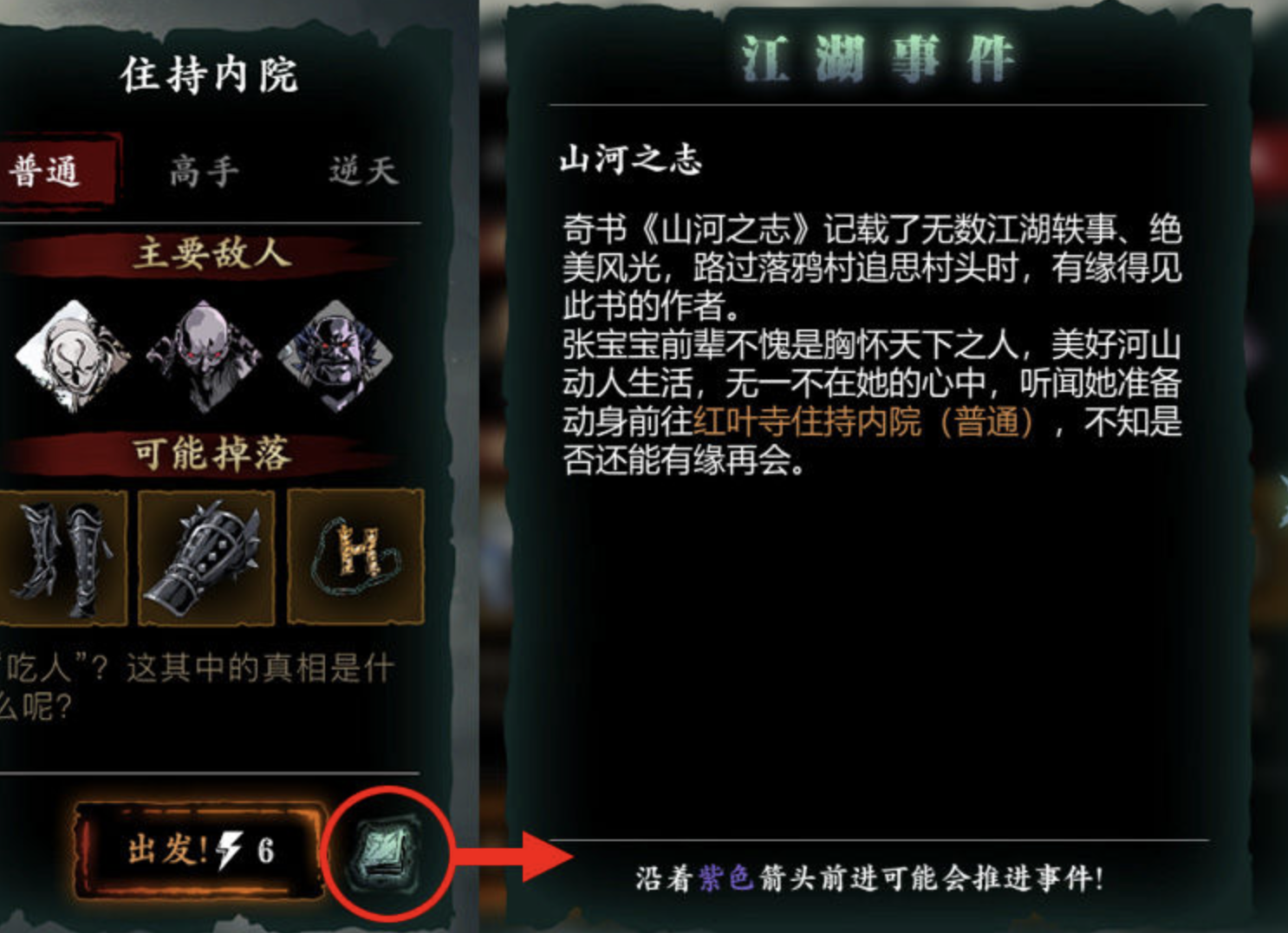Select the bald red-eyed enemy portrait

[204, 355]
